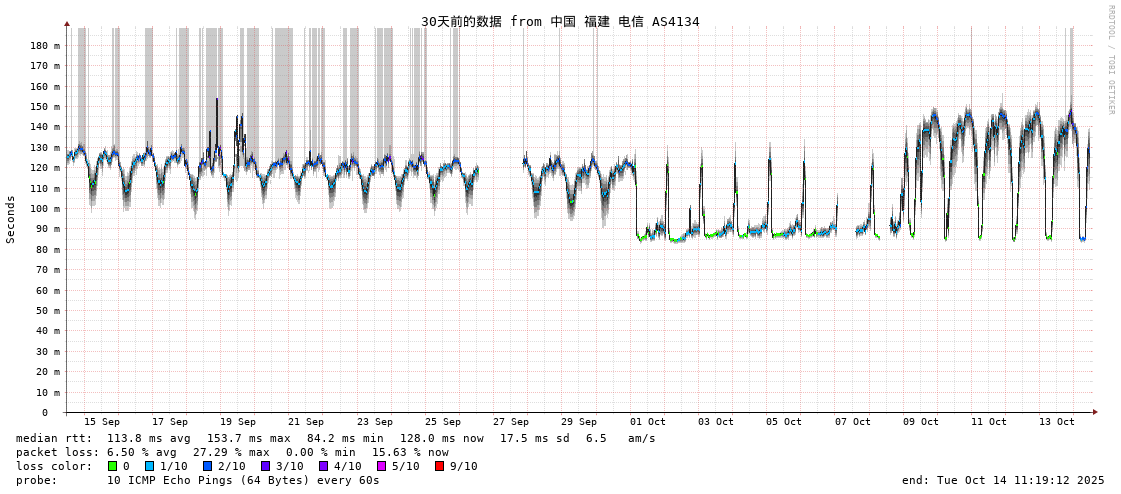Select the 01 Oct date label
The height and width of the screenshot is (494, 1121).
648,422
